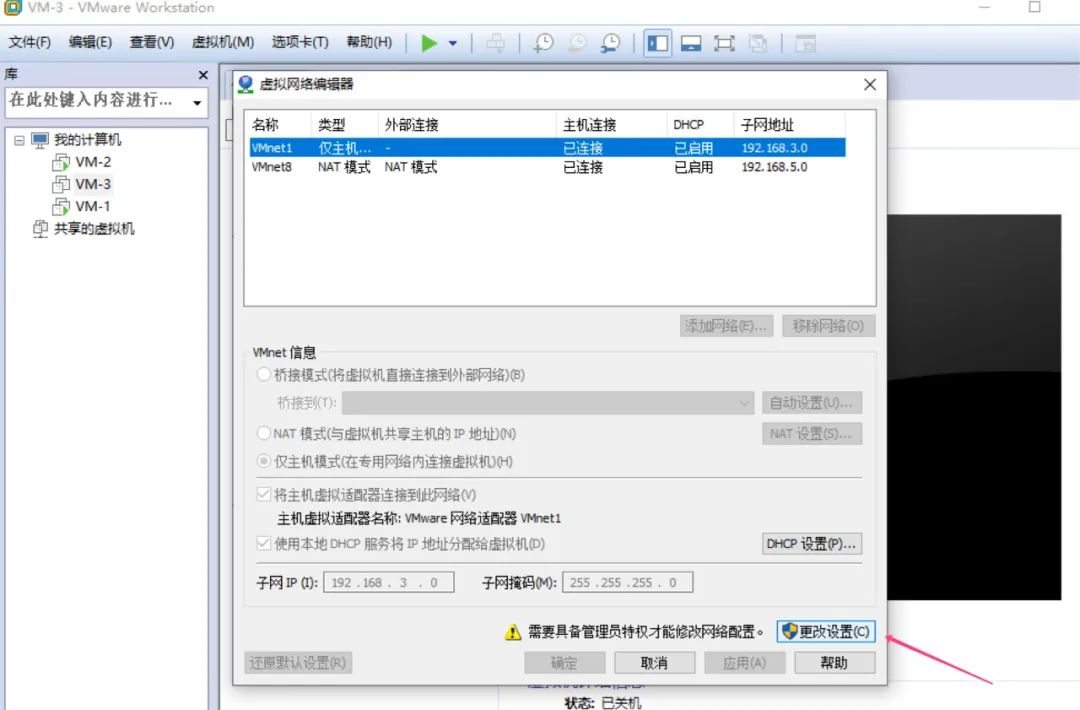1080x710 pixels.
Task: Click the VMware Workstation title bar icon
Action: click(12, 8)
